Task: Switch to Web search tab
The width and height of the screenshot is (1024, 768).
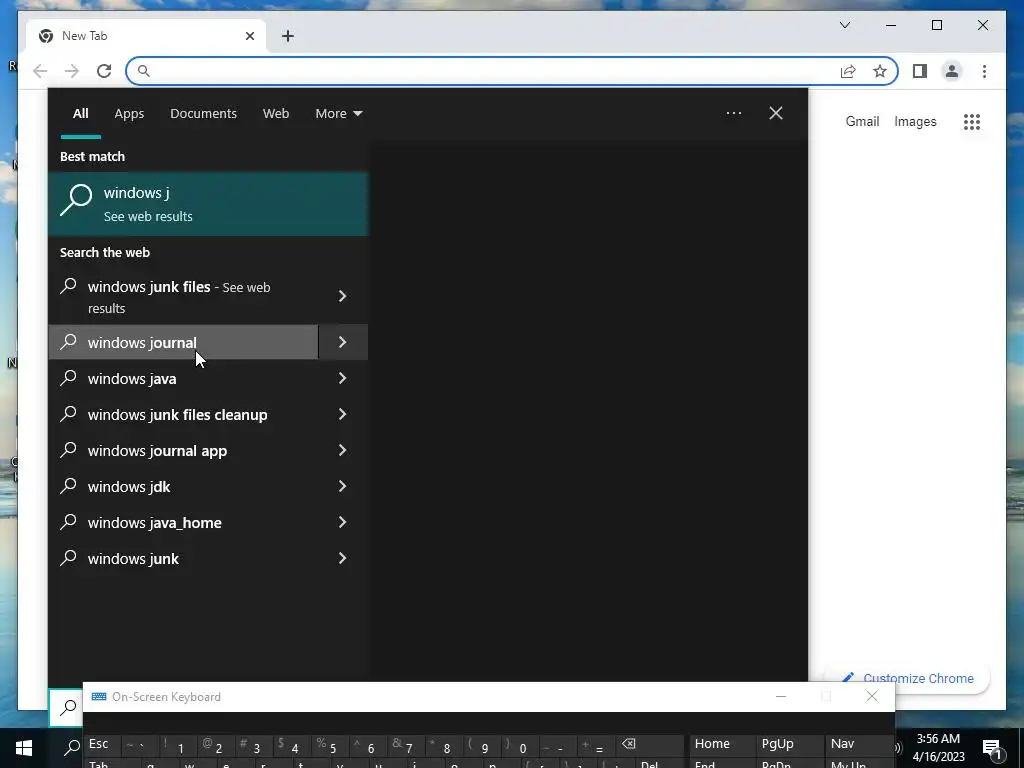Action: click(x=276, y=114)
